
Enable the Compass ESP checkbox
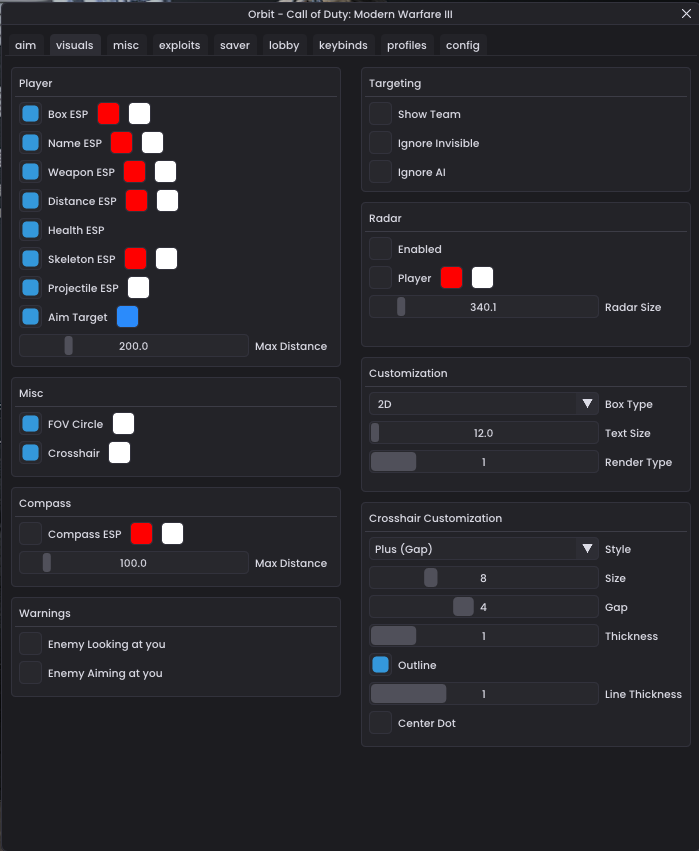pyautogui.click(x=30, y=534)
